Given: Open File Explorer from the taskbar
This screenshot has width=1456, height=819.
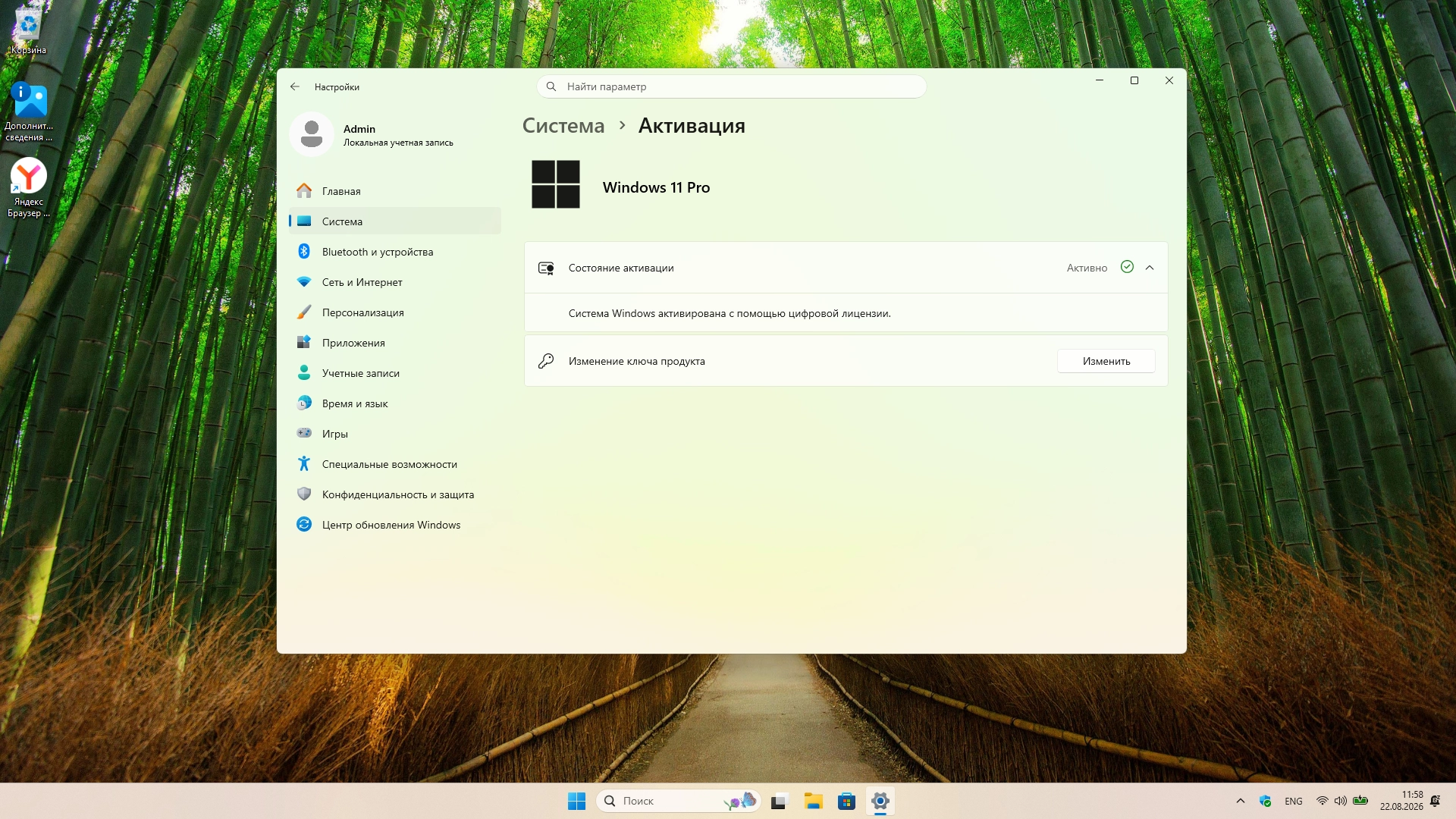Looking at the screenshot, I should pyautogui.click(x=814, y=801).
